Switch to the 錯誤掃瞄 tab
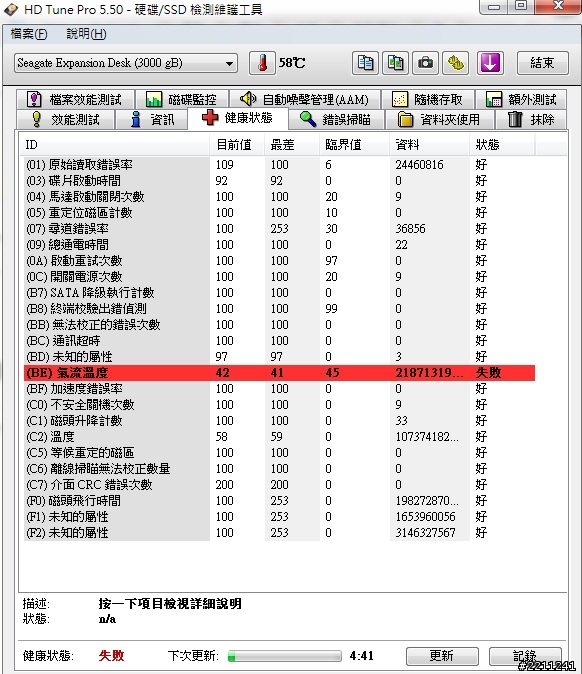The height and width of the screenshot is (674, 582). coord(337,119)
